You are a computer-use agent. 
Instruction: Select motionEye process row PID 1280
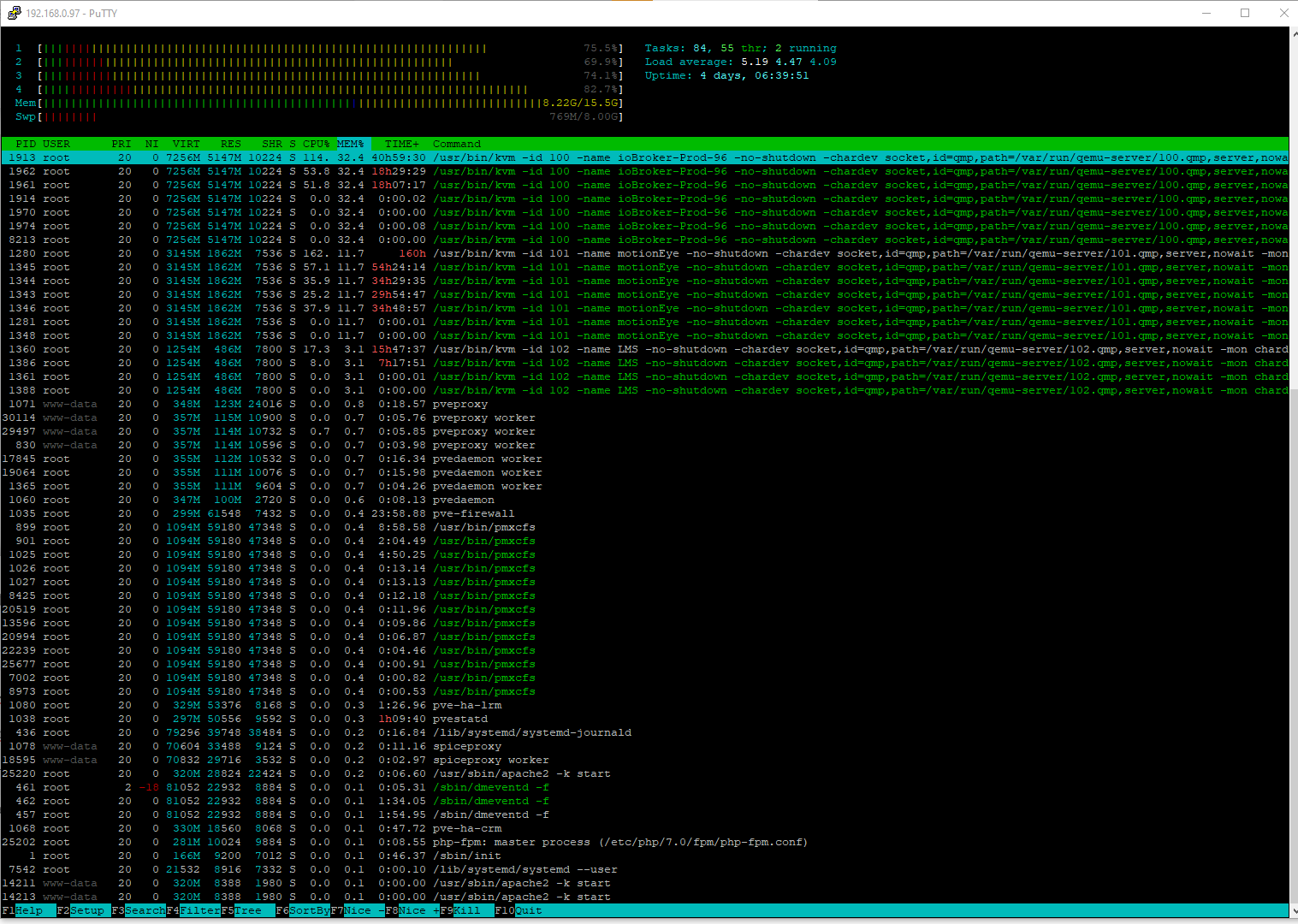[645, 253]
